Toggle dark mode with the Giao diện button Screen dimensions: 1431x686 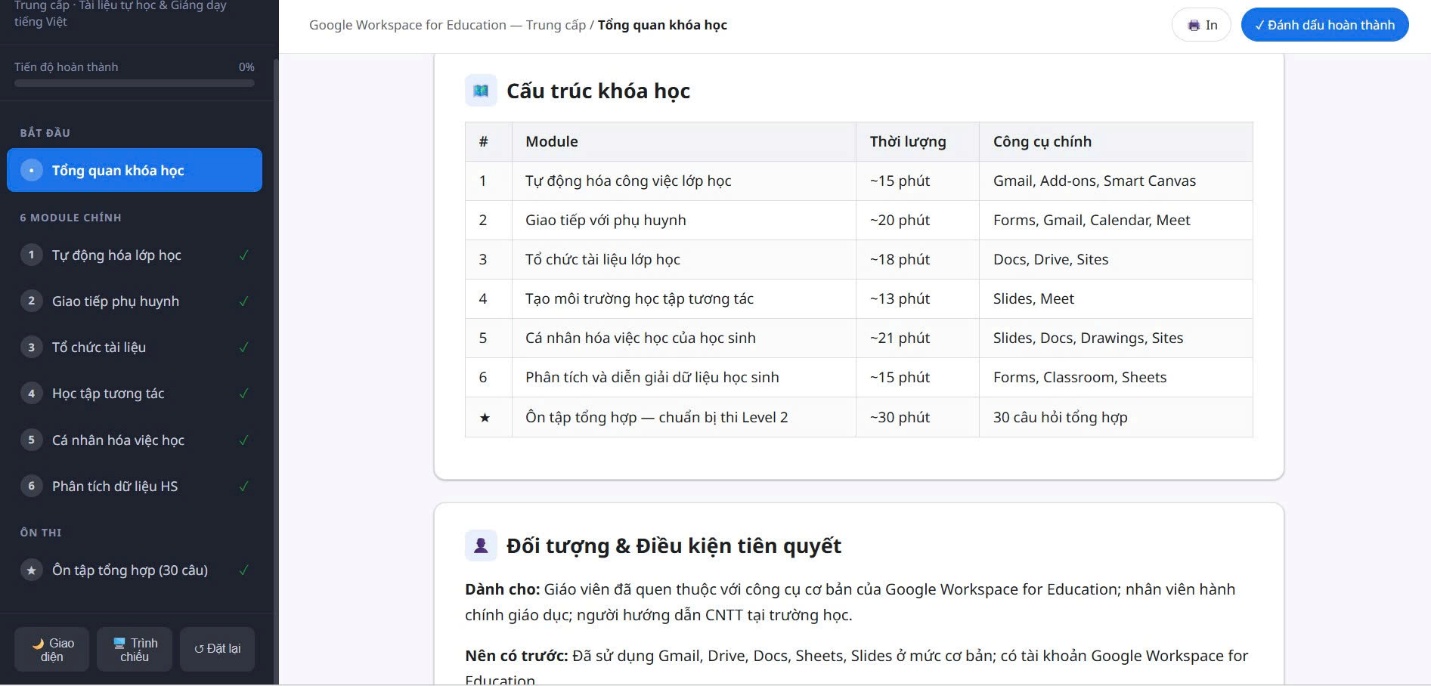[x=52, y=649]
